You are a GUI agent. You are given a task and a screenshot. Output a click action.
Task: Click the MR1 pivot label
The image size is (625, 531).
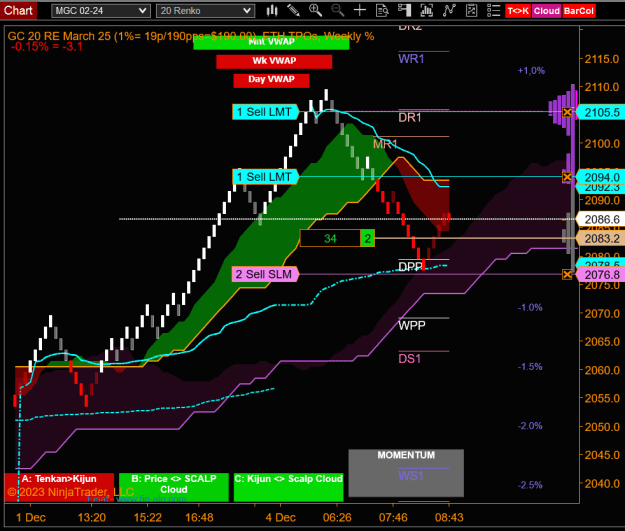(x=385, y=144)
